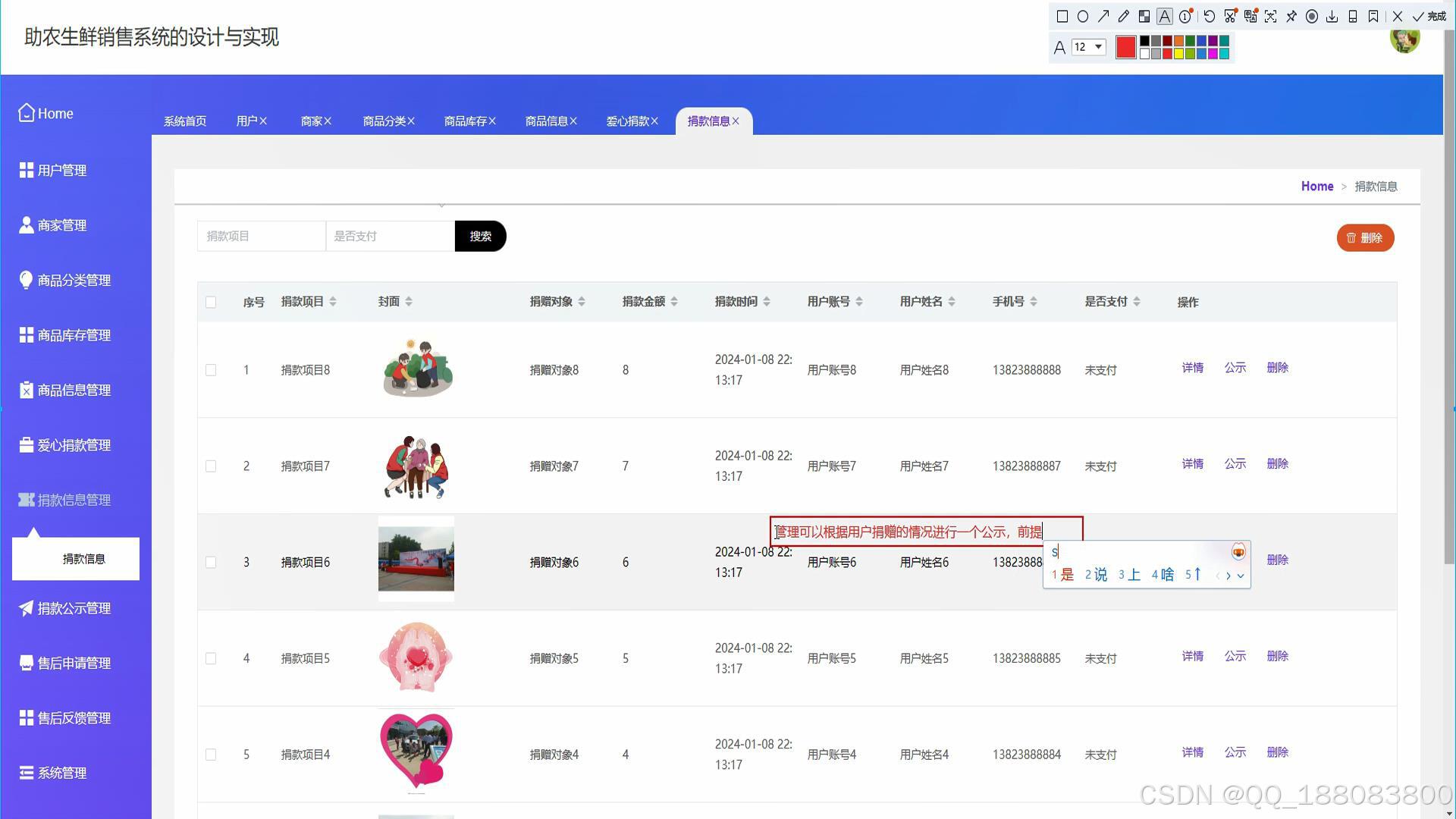The width and height of the screenshot is (1456, 819).
Task: Check the select-all checkbox in table header
Action: pyautogui.click(x=211, y=301)
